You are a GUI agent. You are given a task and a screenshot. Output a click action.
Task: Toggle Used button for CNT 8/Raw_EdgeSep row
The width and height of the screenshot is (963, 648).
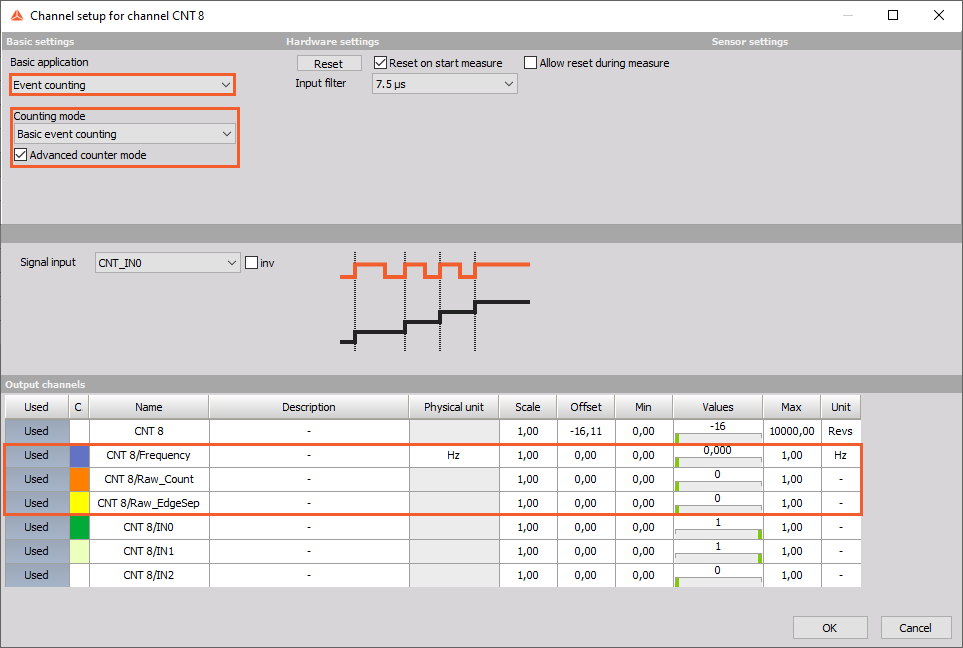(x=36, y=503)
